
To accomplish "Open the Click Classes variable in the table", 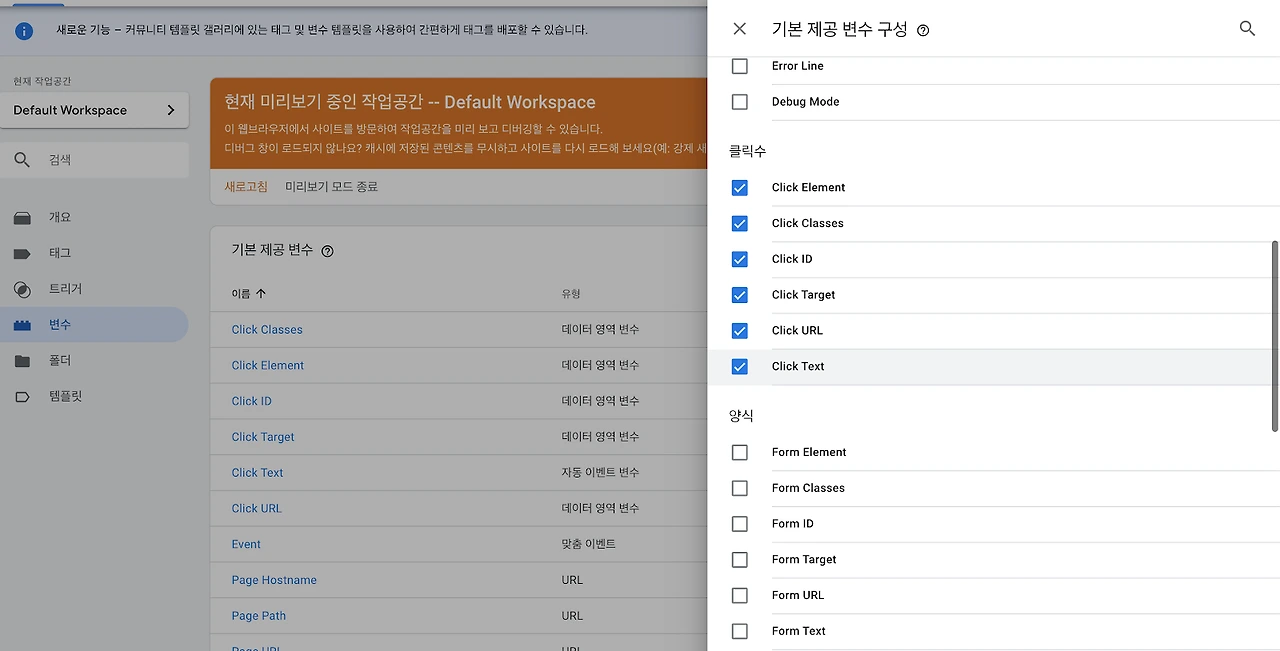I will point(267,330).
